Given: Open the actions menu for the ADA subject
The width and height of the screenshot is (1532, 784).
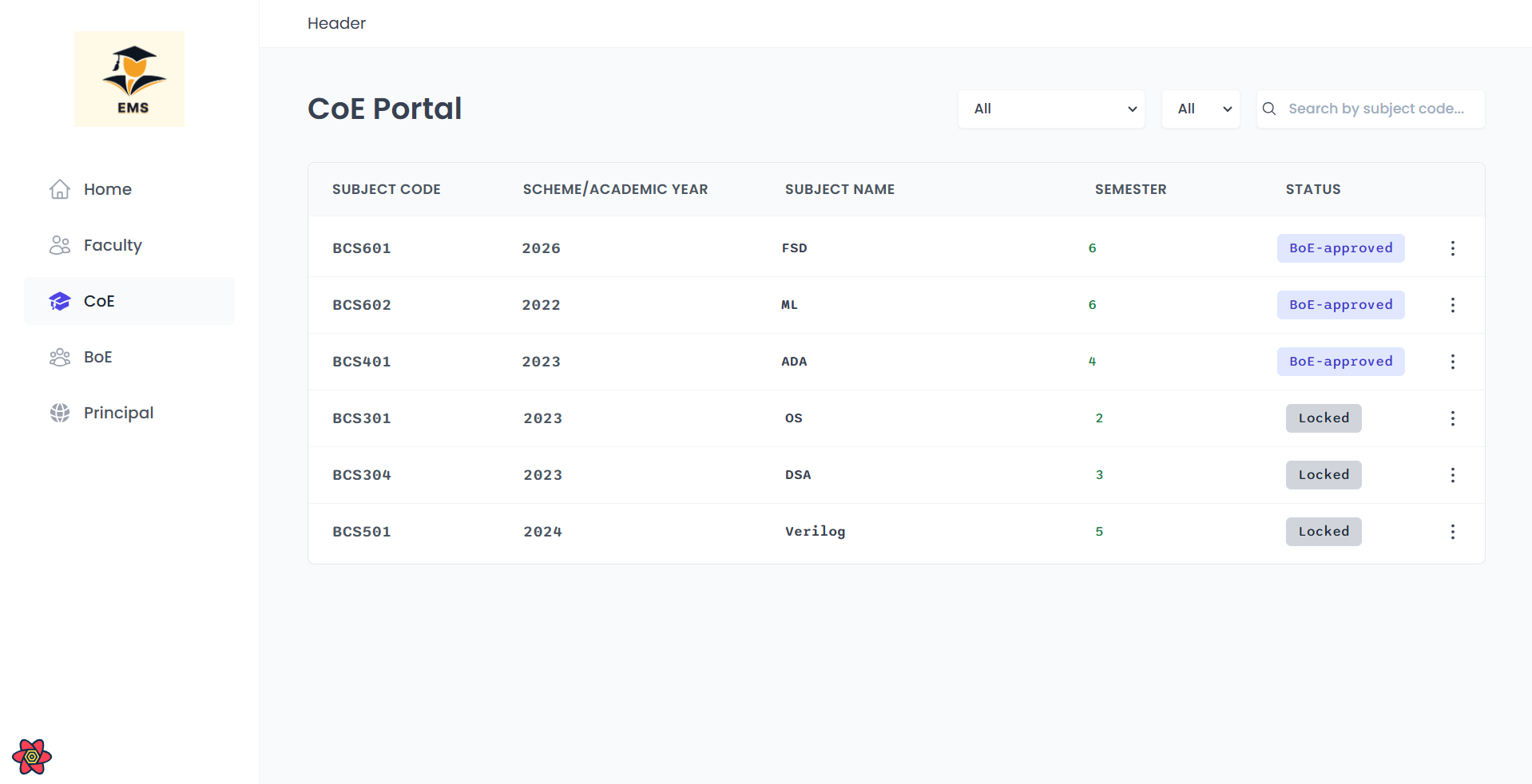Looking at the screenshot, I should (1452, 362).
